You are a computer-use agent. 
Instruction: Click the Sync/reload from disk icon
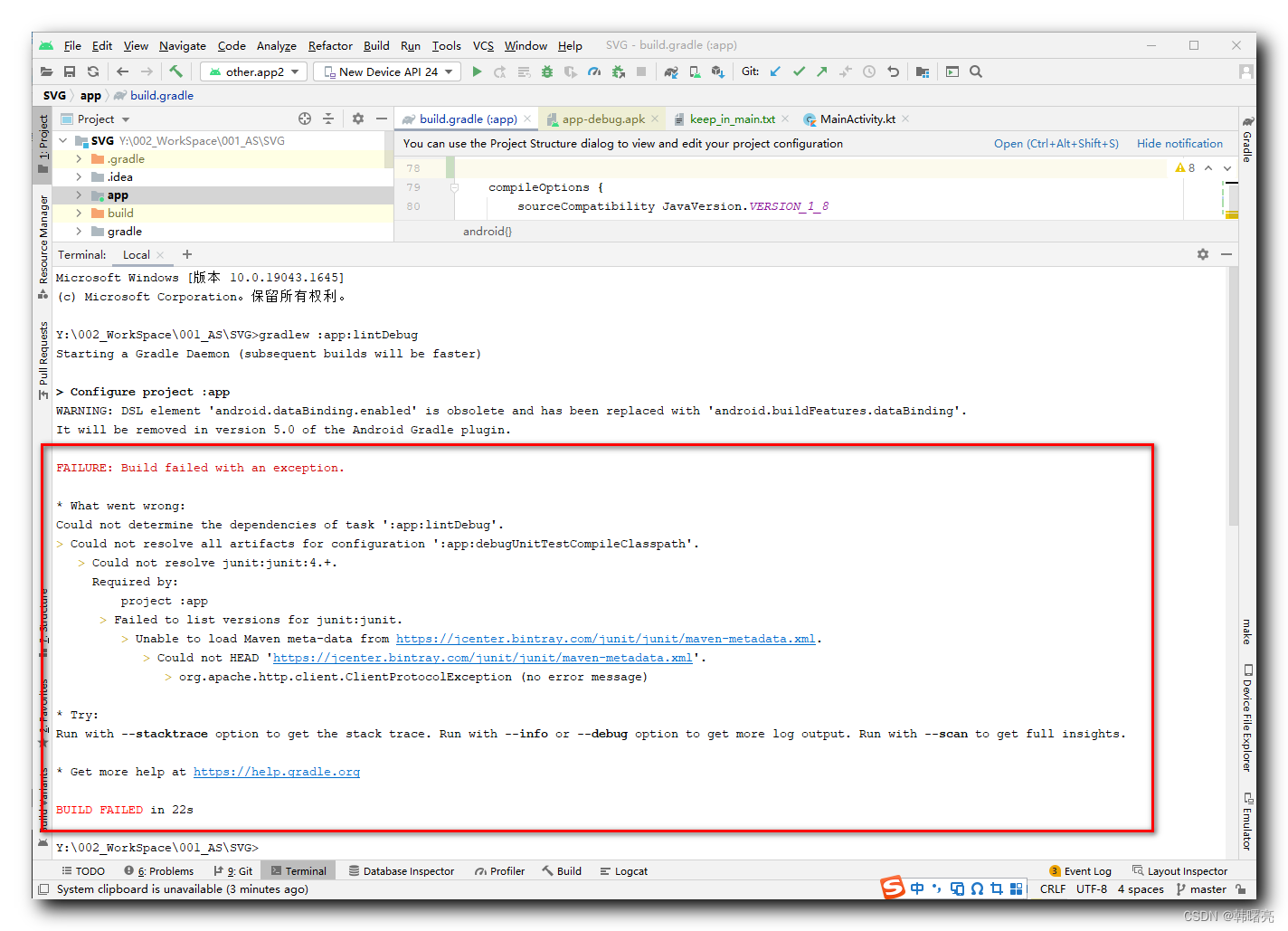tap(93, 71)
